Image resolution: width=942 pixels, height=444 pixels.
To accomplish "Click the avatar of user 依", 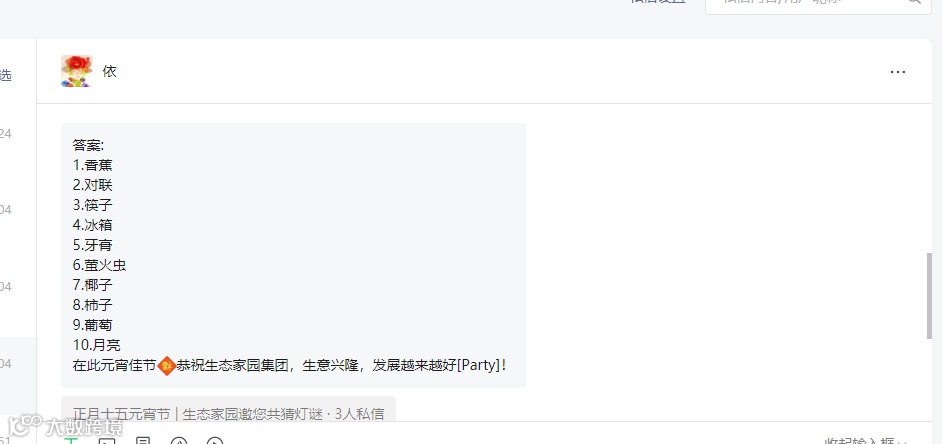I will point(76,71).
